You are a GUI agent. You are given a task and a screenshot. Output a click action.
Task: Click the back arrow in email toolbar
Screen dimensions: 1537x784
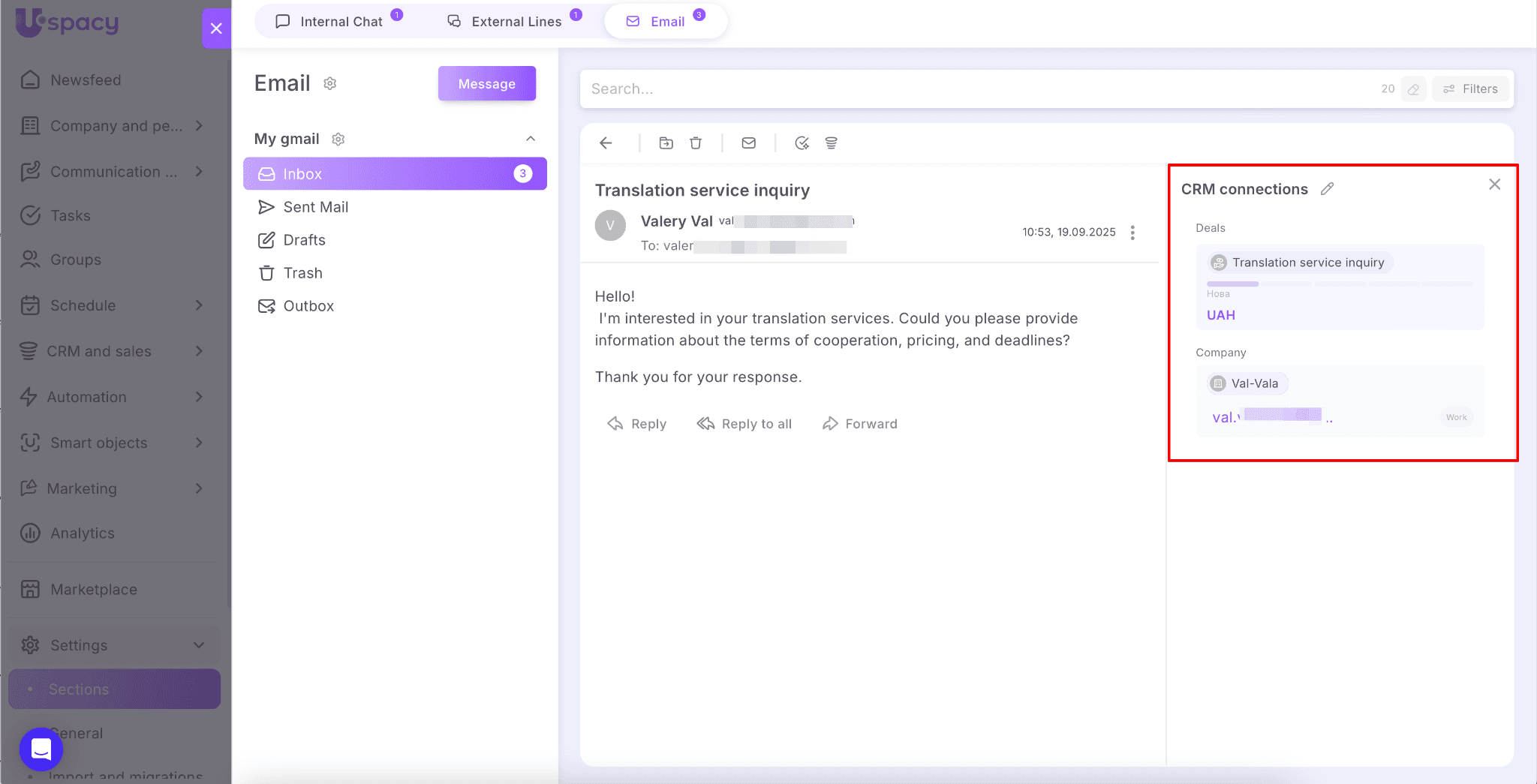(x=606, y=143)
